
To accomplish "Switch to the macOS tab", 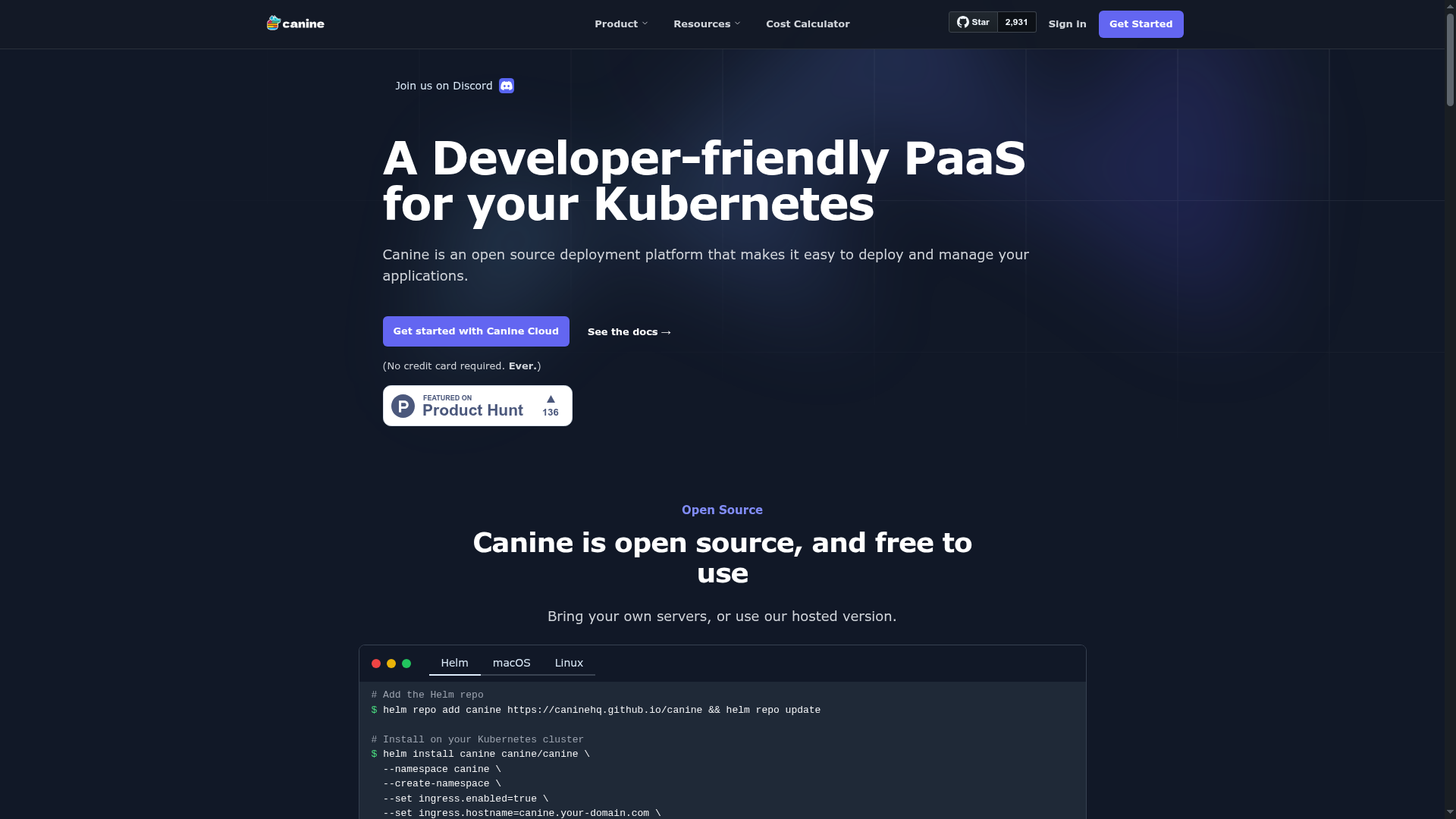I will pos(512,663).
